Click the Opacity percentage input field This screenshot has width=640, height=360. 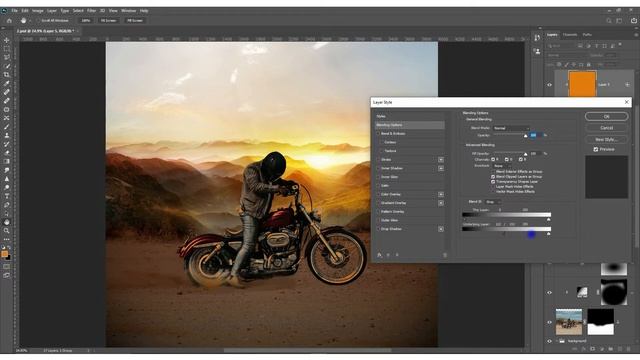point(536,135)
